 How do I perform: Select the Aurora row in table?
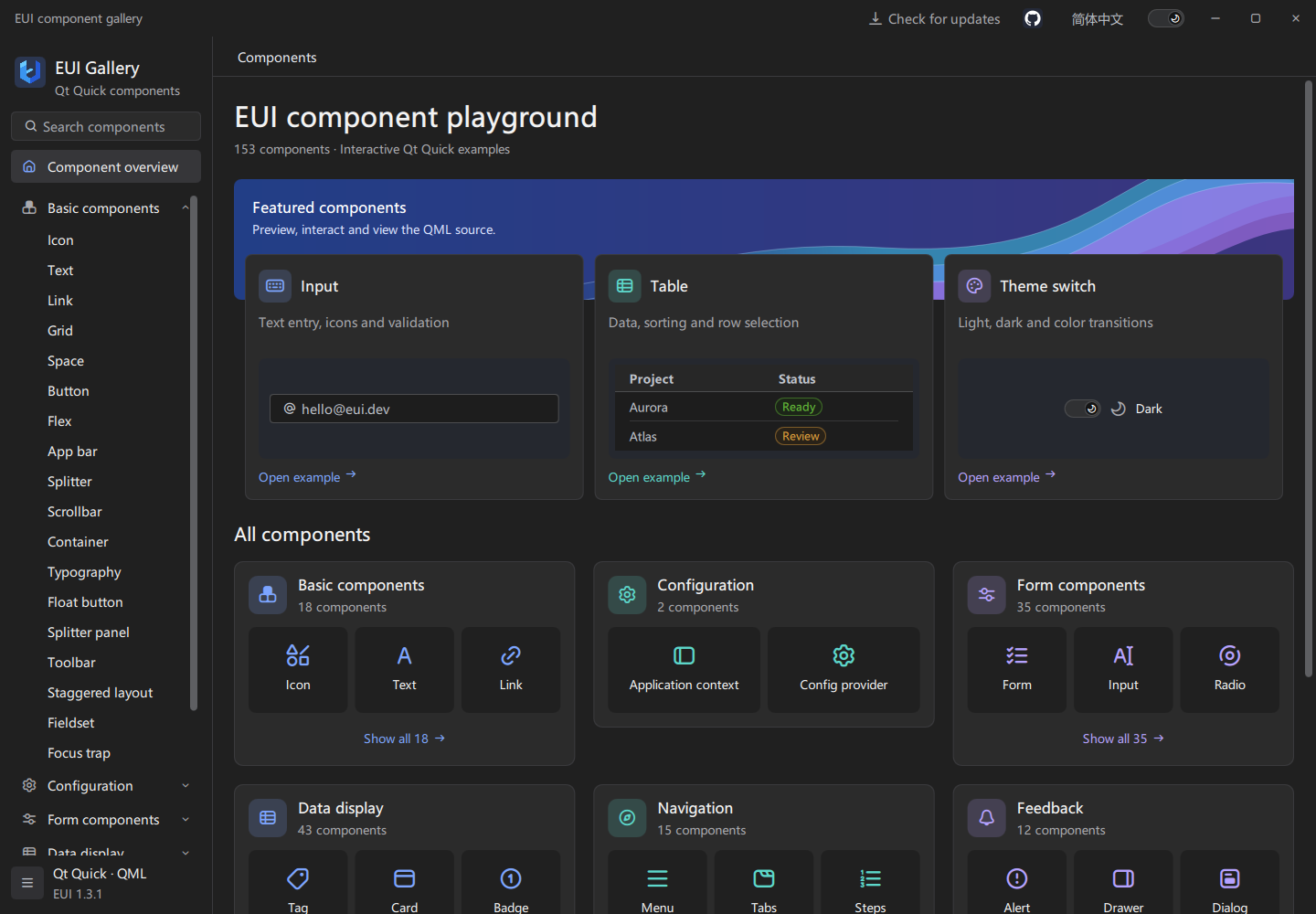click(x=763, y=407)
